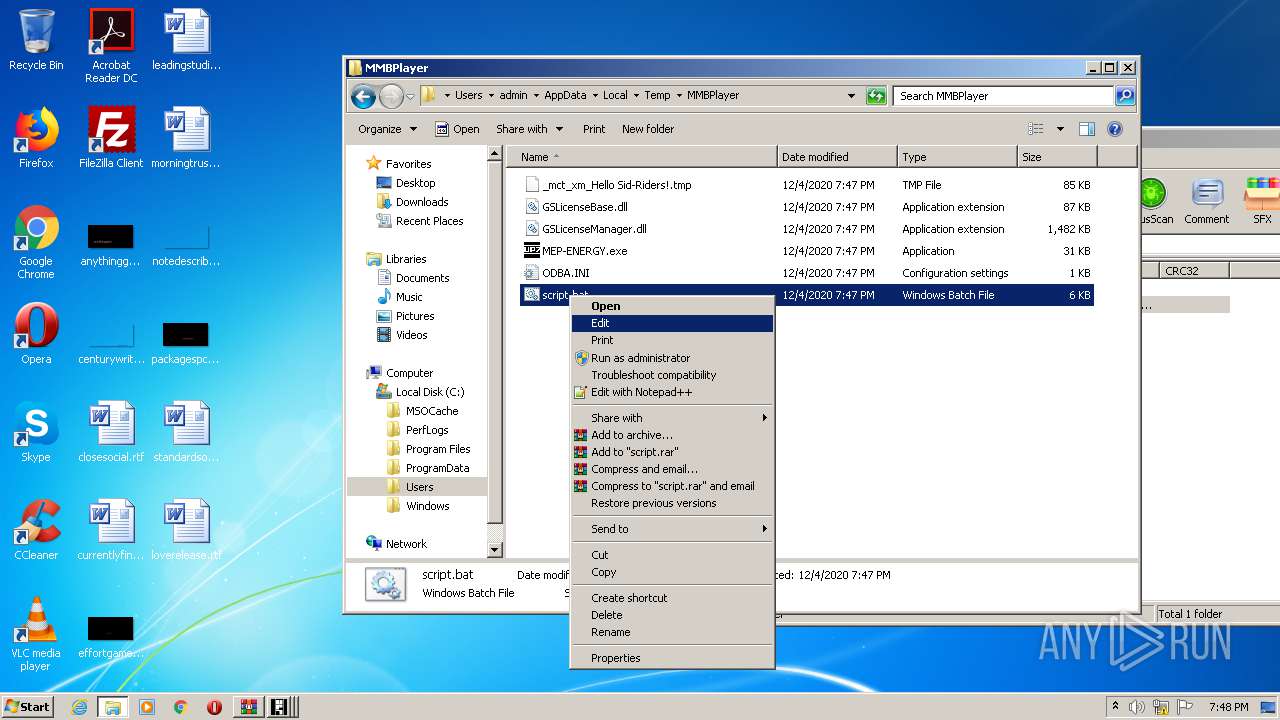Launch VLC media player desktop shortcut
This screenshot has width=1280, height=720.
tap(36, 634)
